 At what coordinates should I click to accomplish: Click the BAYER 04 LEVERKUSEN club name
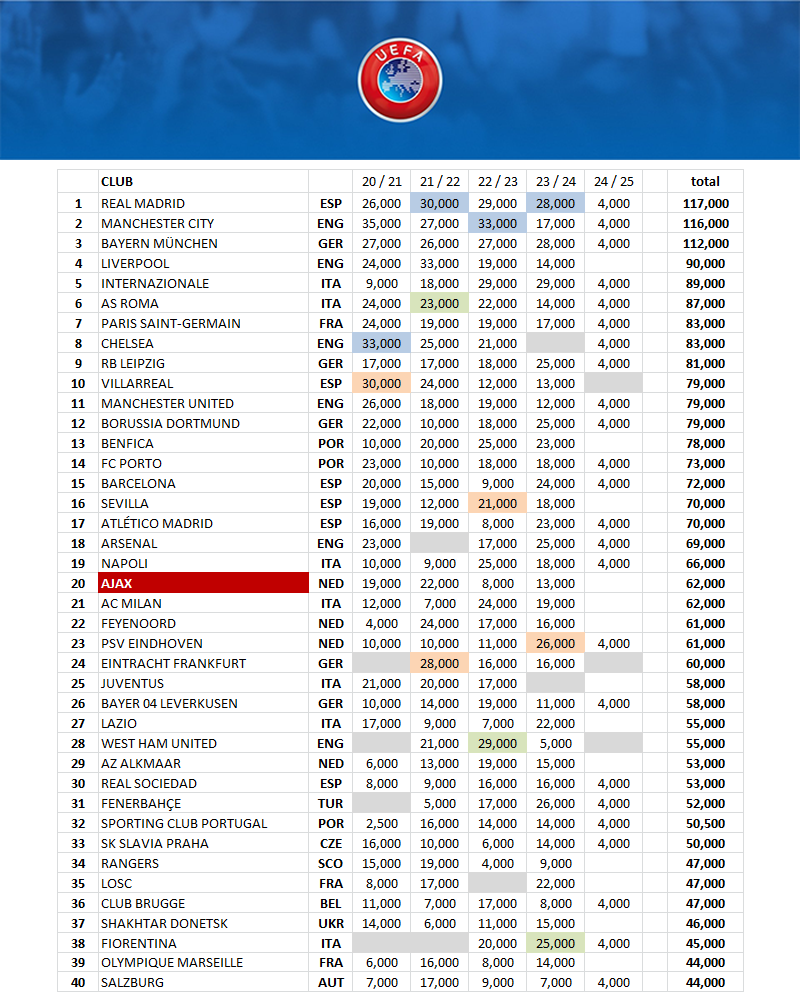tap(169, 703)
